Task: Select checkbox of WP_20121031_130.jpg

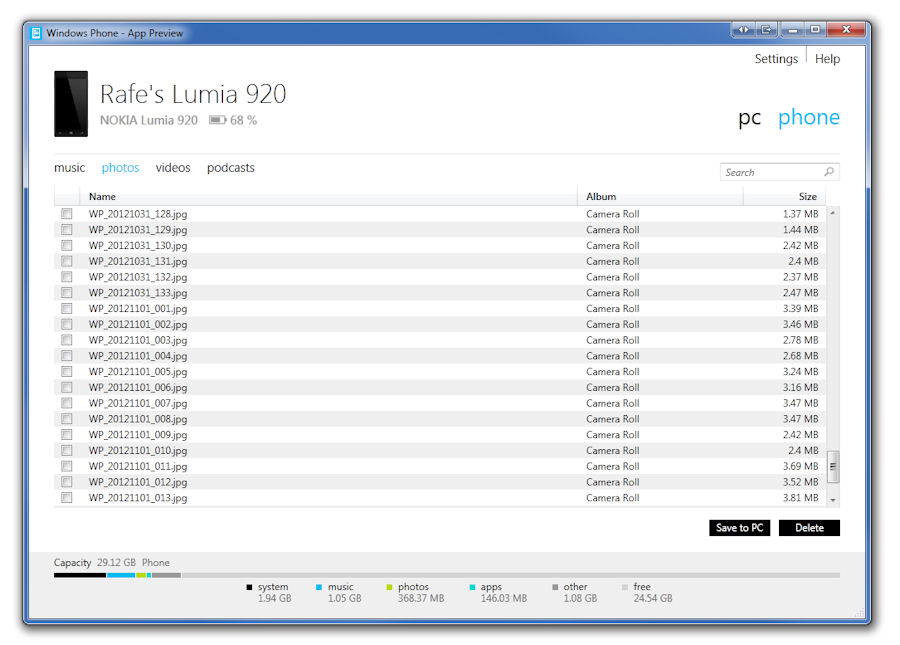Action: [67, 246]
